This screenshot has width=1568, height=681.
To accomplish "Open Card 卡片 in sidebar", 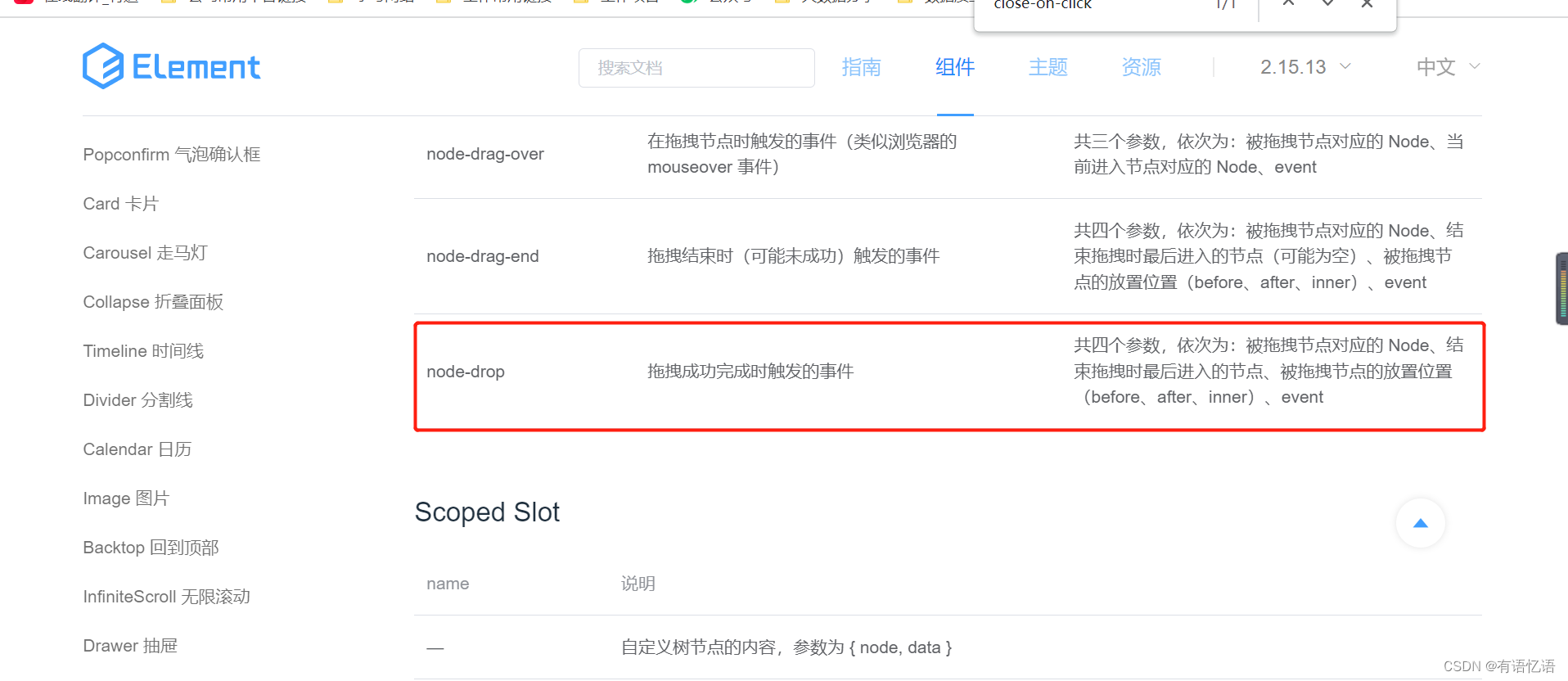I will 121,204.
